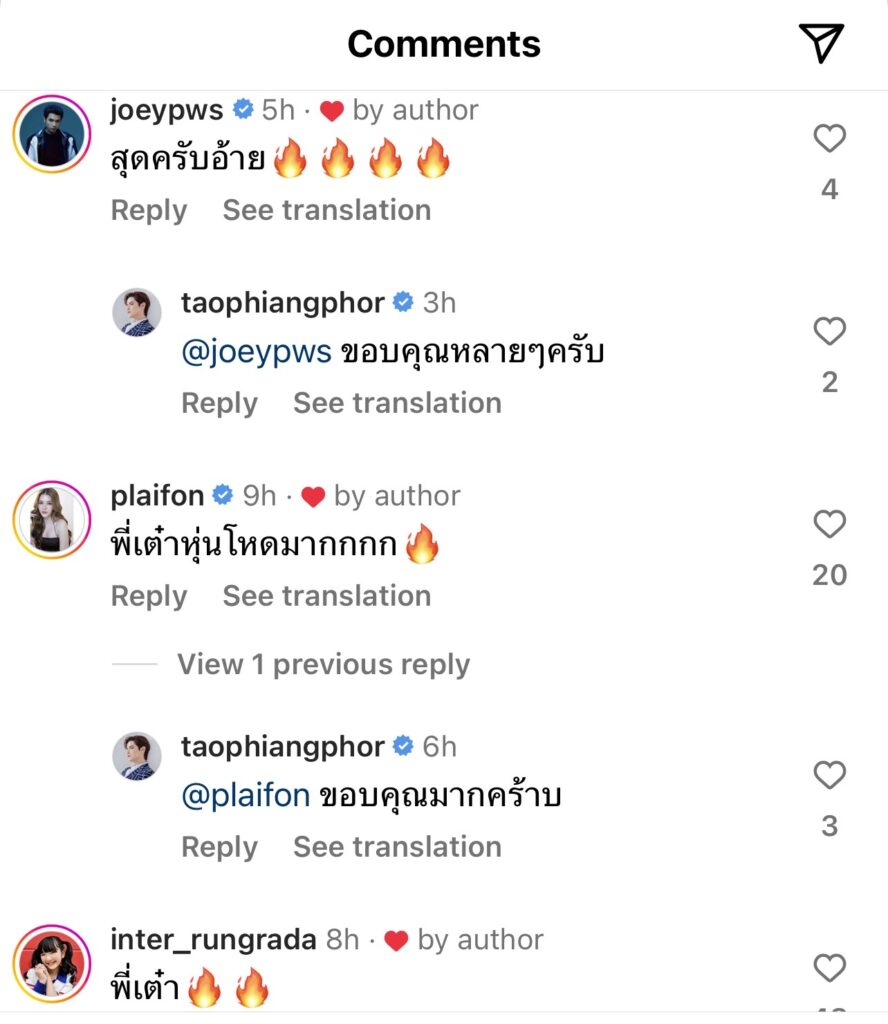Reply to plaifon's comment
The image size is (888, 1024).
[x=149, y=596]
